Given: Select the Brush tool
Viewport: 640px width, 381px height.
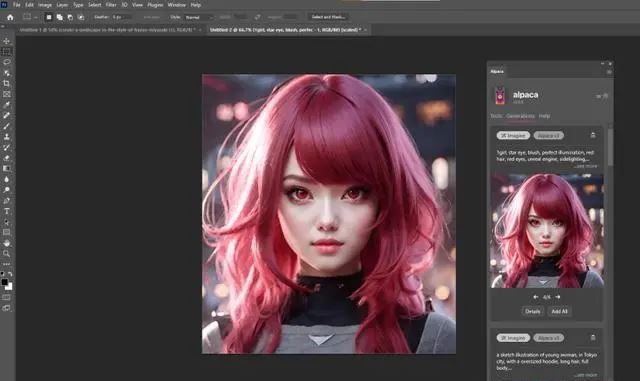Looking at the screenshot, I should (7, 126).
